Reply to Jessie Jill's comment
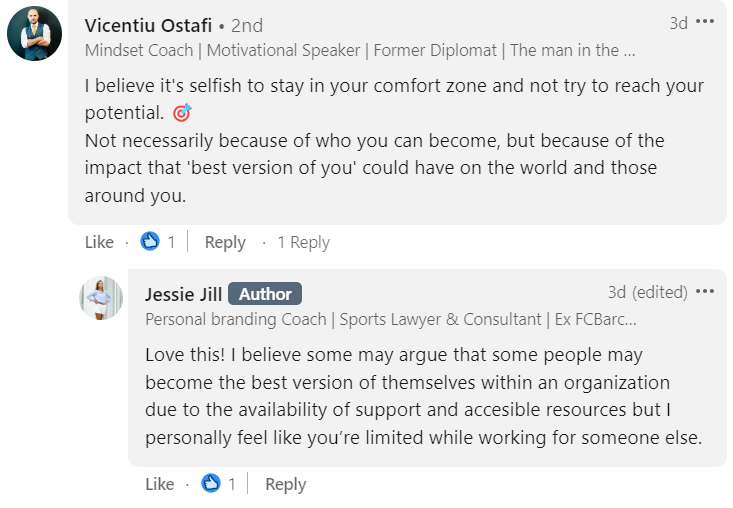The width and height of the screenshot is (733, 508). [x=285, y=484]
